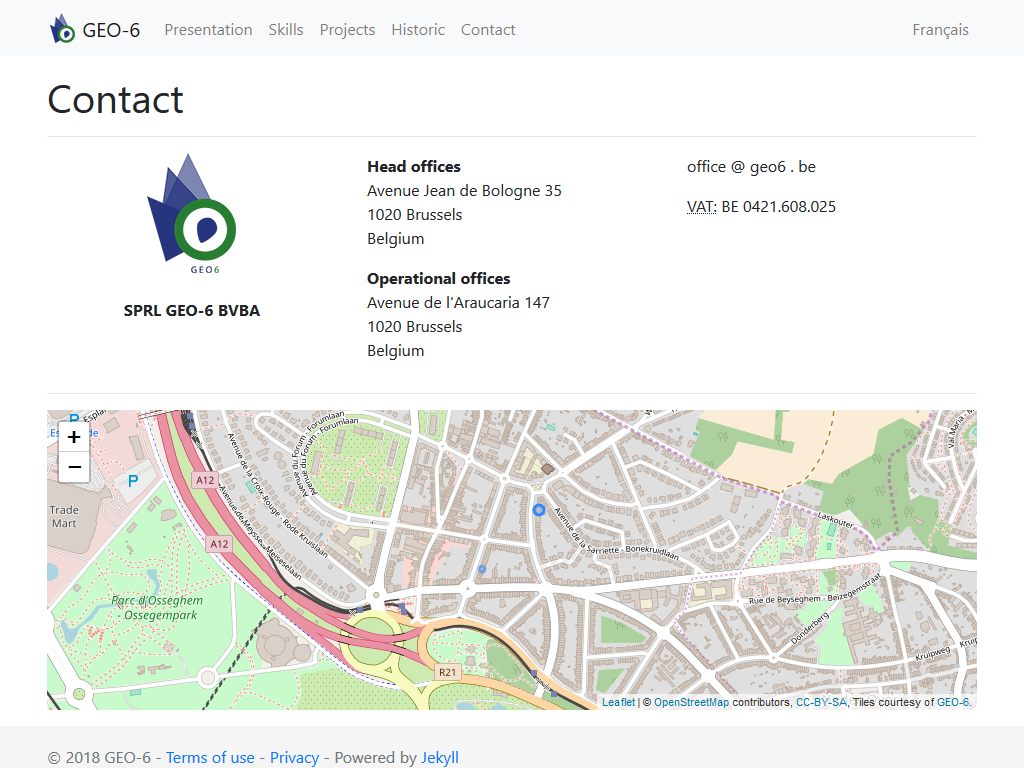Screen dimensions: 1024x768
Task: Click the CC-BY-SA license link
Action: pos(821,702)
